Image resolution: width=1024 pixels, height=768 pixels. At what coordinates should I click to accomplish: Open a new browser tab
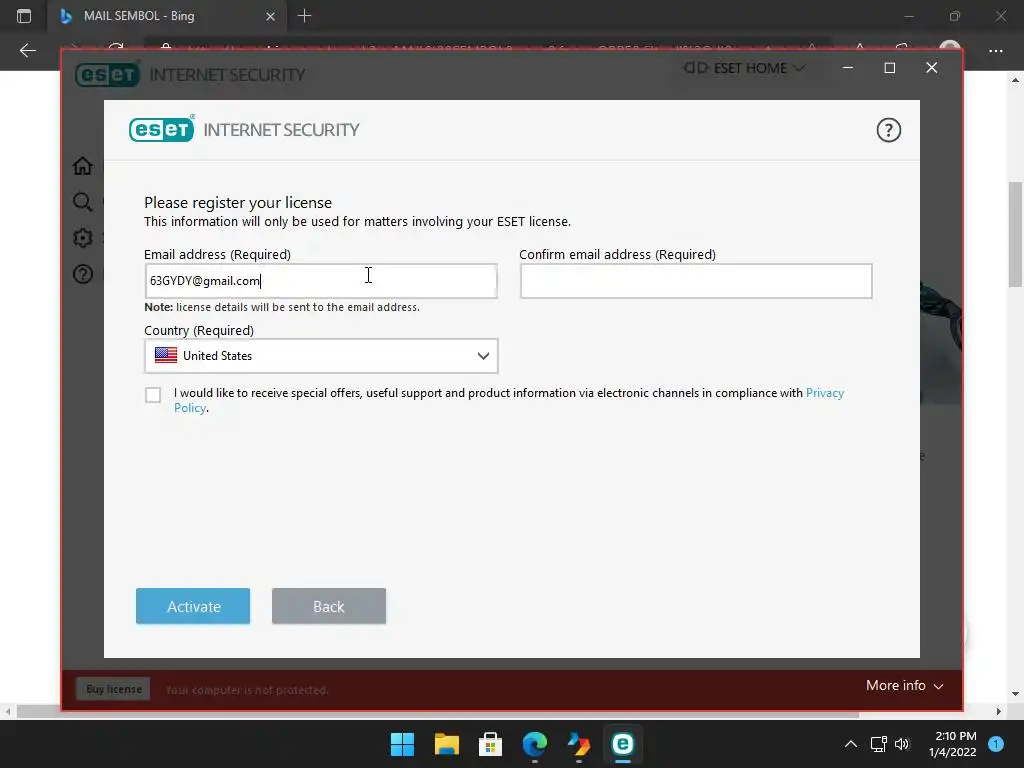coord(304,16)
